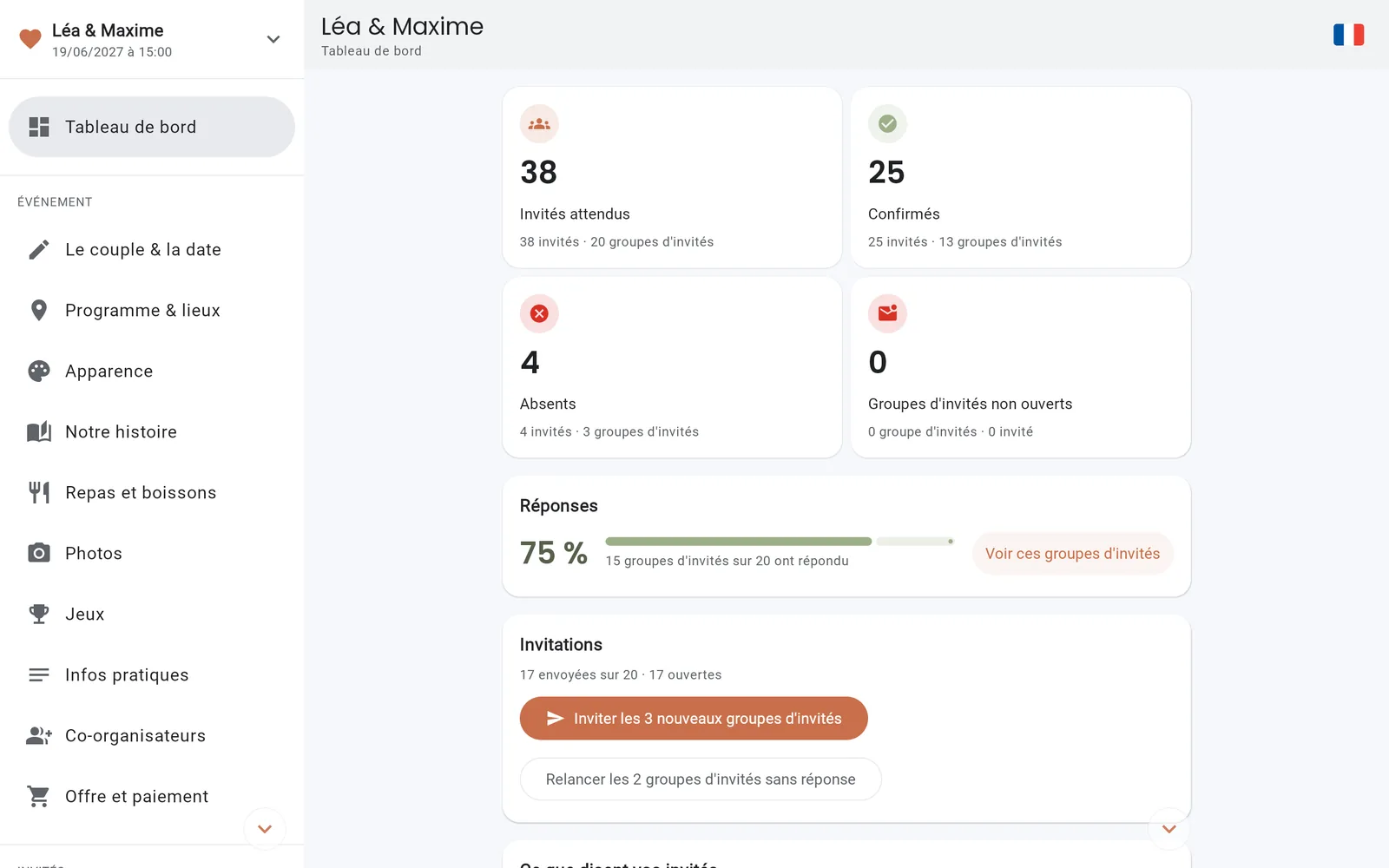Click the shopping cart icon

39,797
